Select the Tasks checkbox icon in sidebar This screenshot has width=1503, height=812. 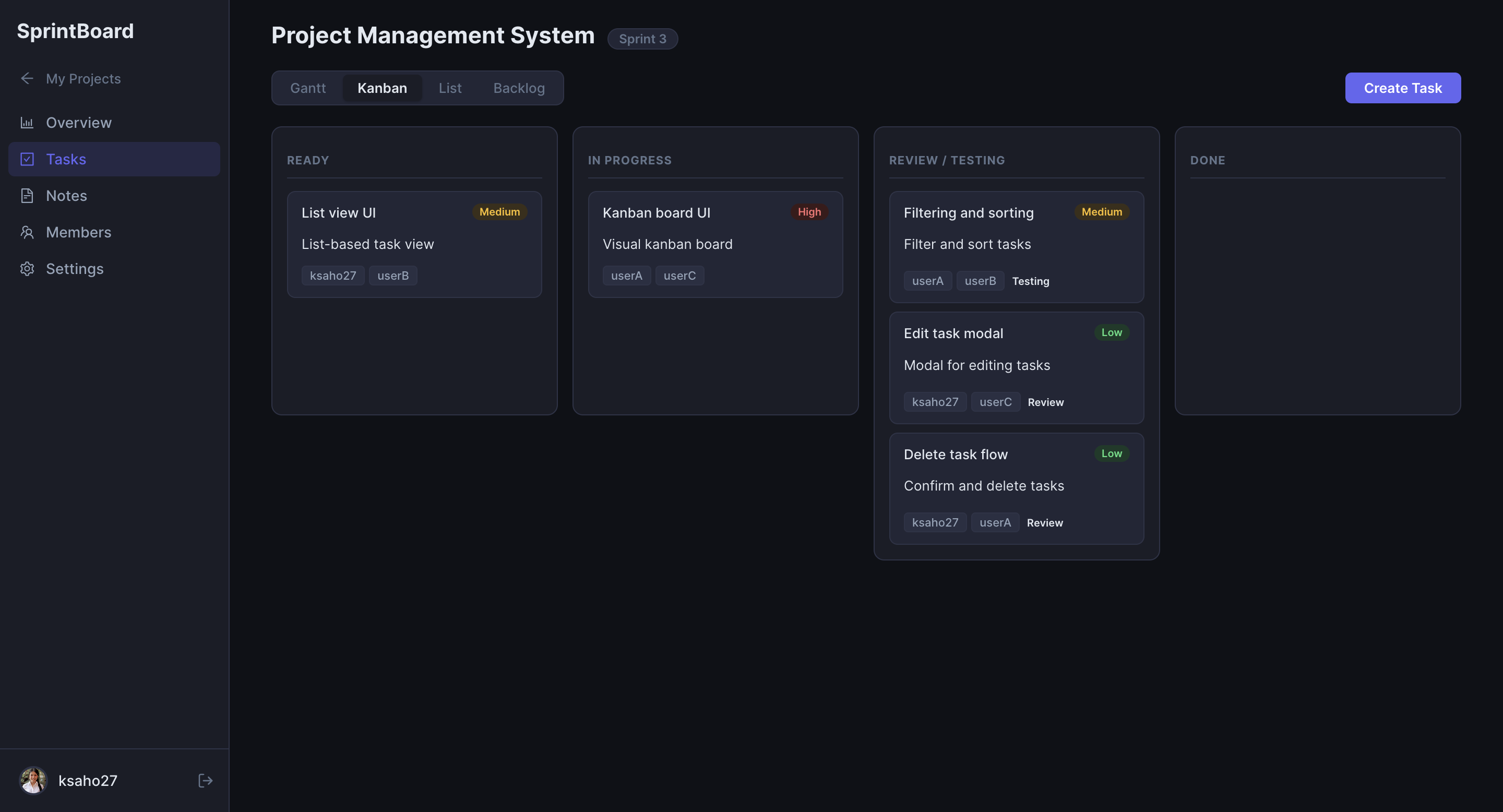coord(28,159)
